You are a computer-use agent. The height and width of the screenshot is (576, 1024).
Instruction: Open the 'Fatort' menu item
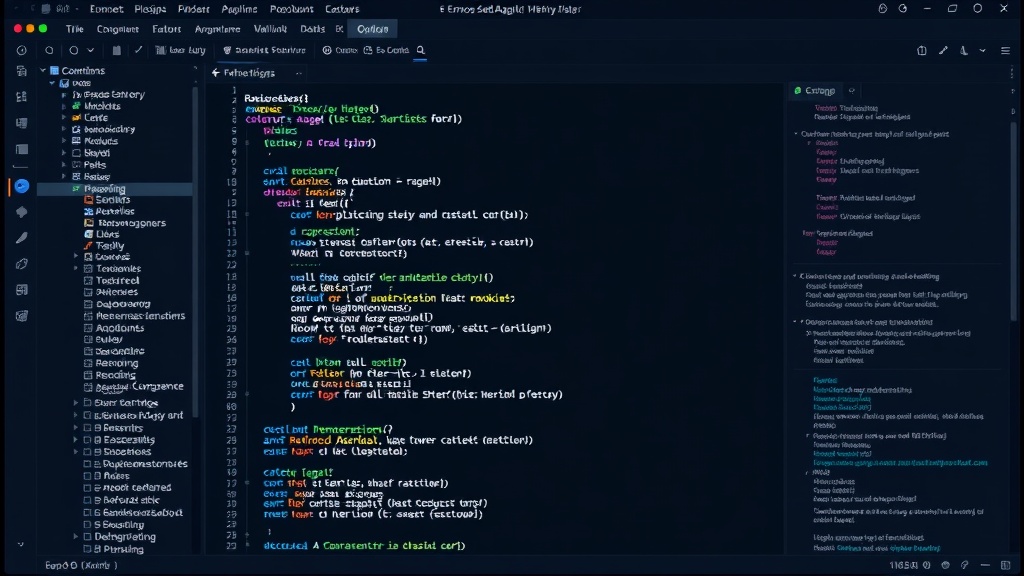click(167, 29)
